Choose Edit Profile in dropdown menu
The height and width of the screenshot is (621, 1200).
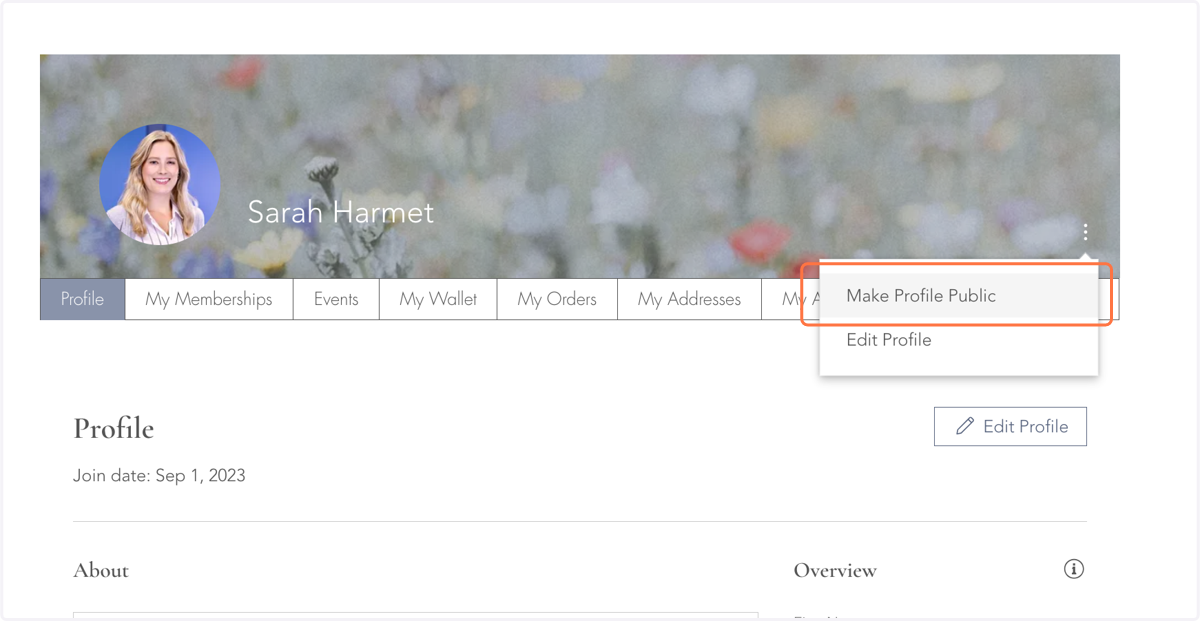point(958,340)
